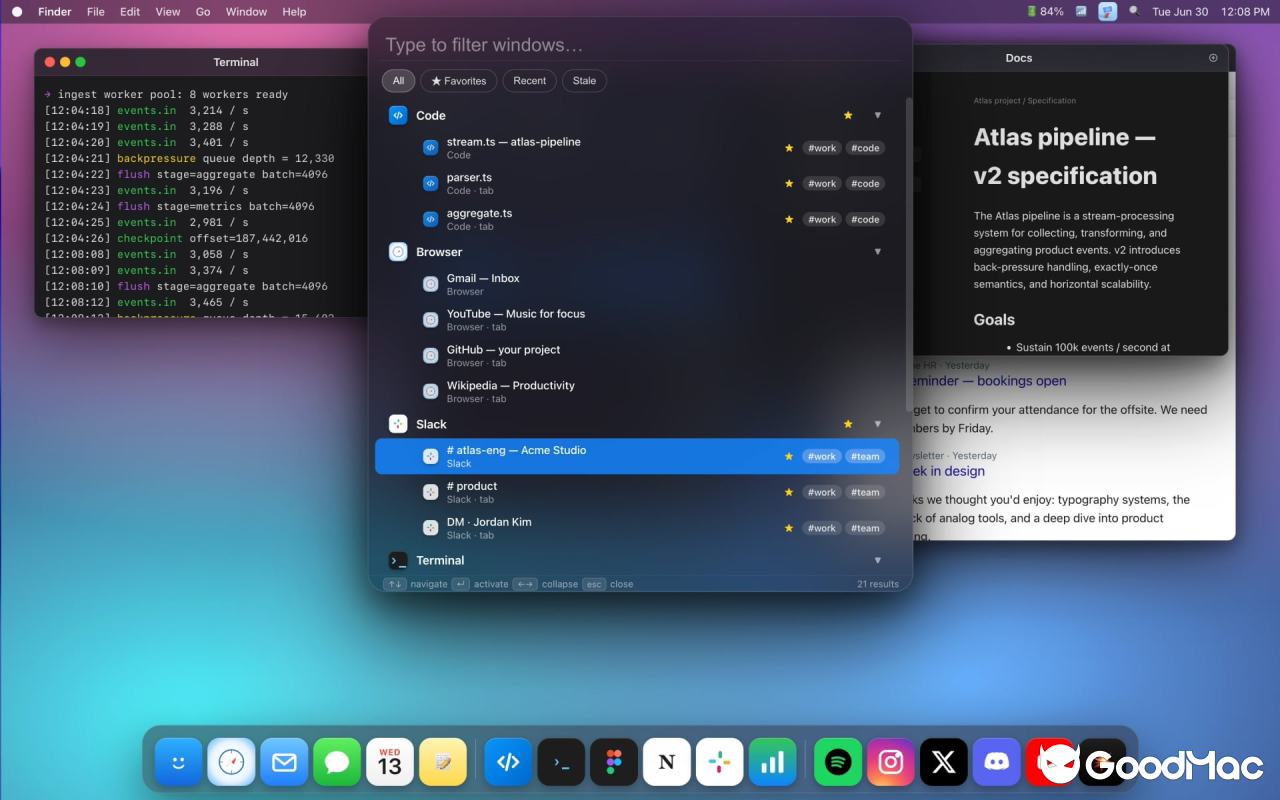Click the battery status icon
The height and width of the screenshot is (800, 1280).
pyautogui.click(x=1031, y=12)
